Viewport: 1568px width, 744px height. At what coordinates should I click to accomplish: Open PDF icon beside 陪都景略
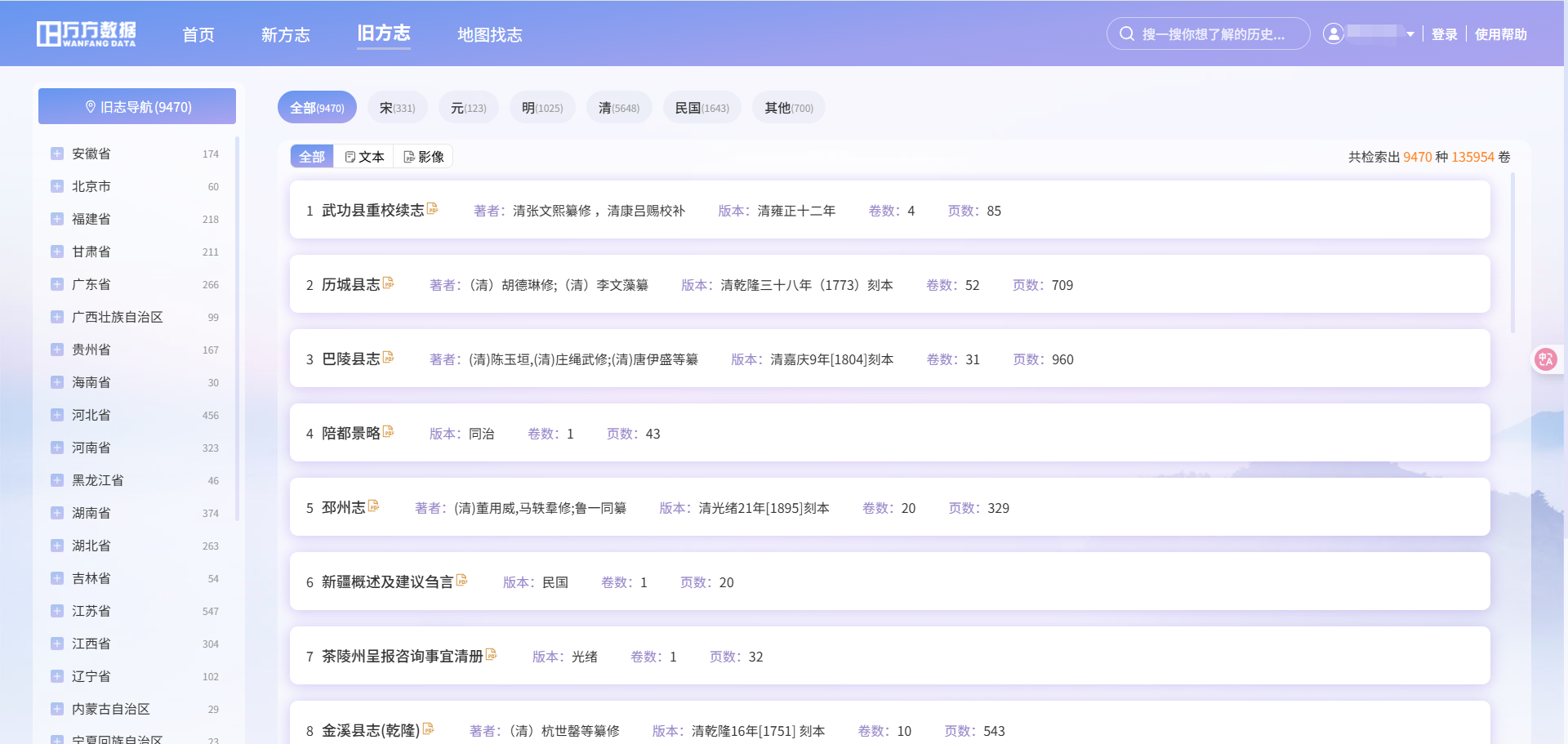[389, 432]
